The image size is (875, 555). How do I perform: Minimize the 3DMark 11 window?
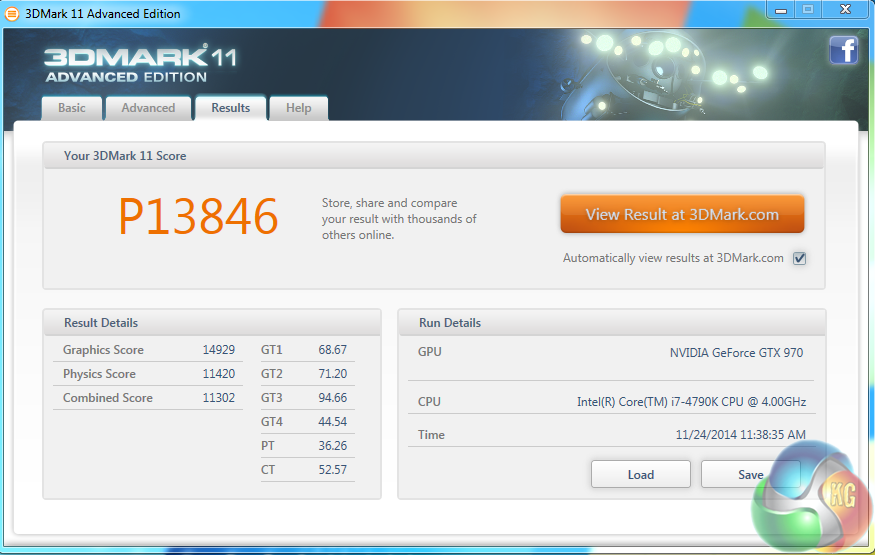click(x=782, y=9)
